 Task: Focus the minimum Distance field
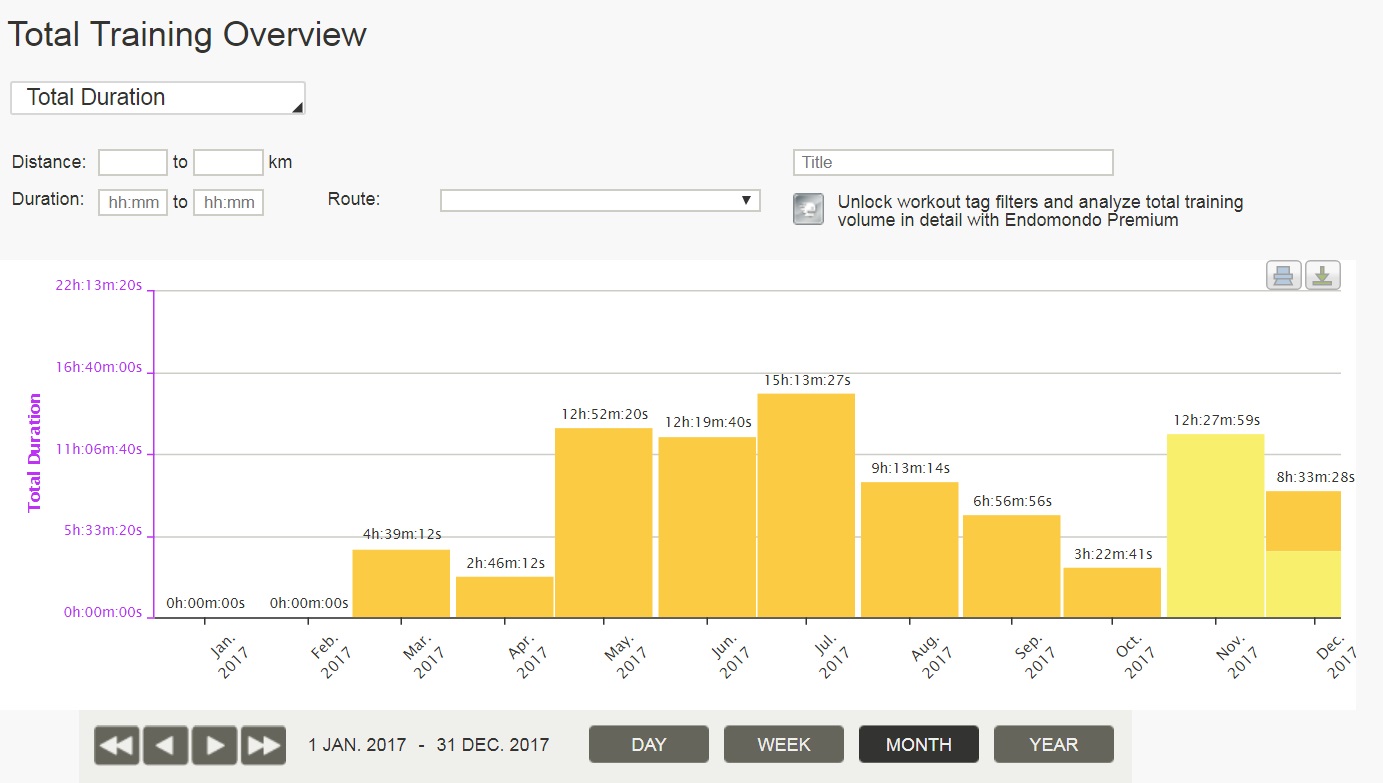[133, 162]
